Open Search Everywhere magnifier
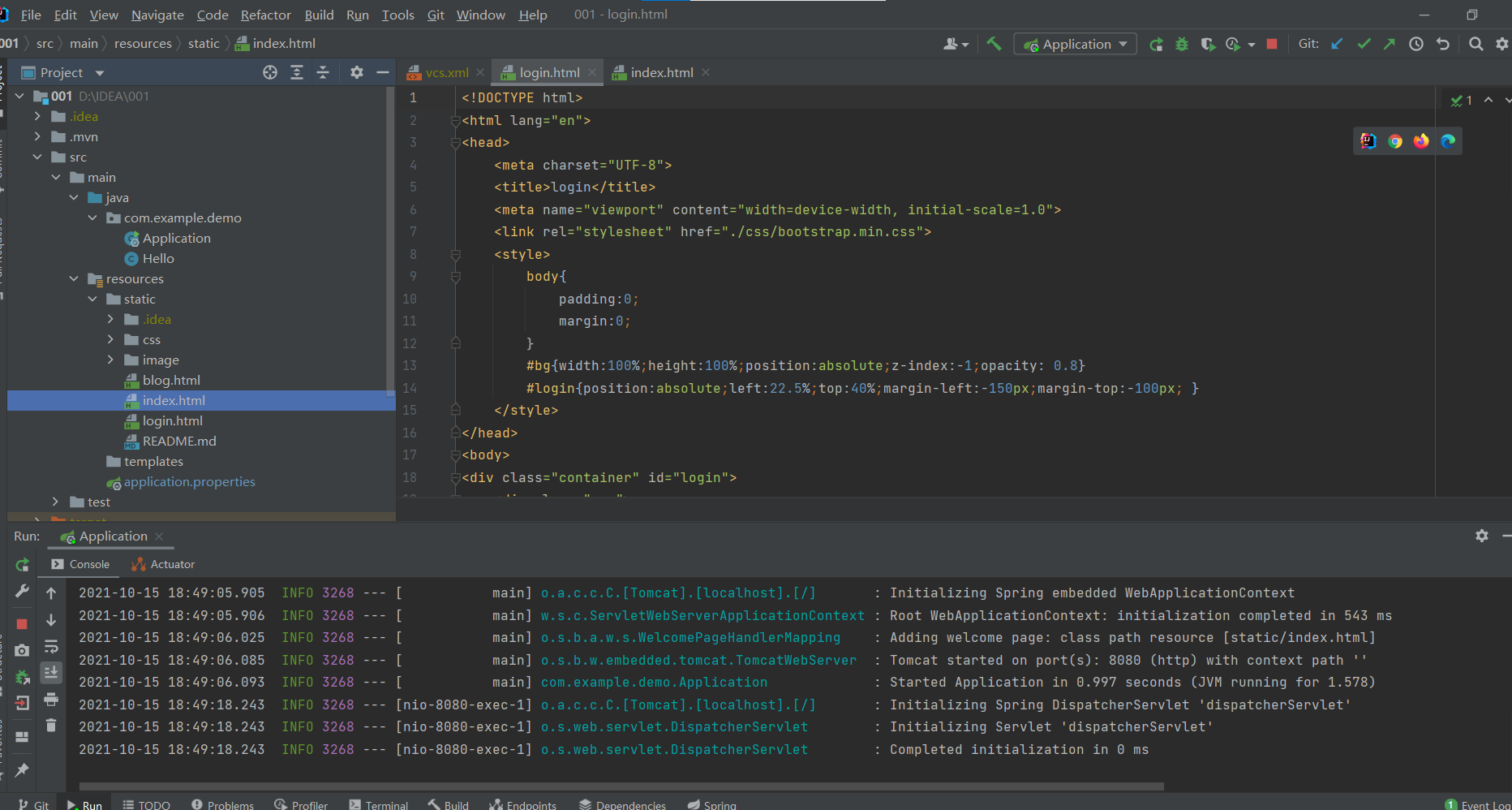Screen dimensions: 1512x810 pyautogui.click(x=1476, y=44)
